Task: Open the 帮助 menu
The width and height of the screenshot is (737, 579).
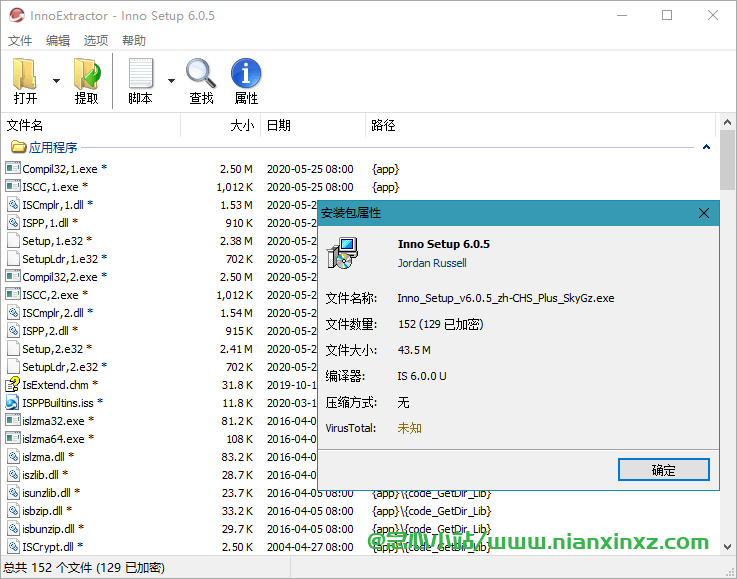Action: pyautogui.click(x=133, y=40)
